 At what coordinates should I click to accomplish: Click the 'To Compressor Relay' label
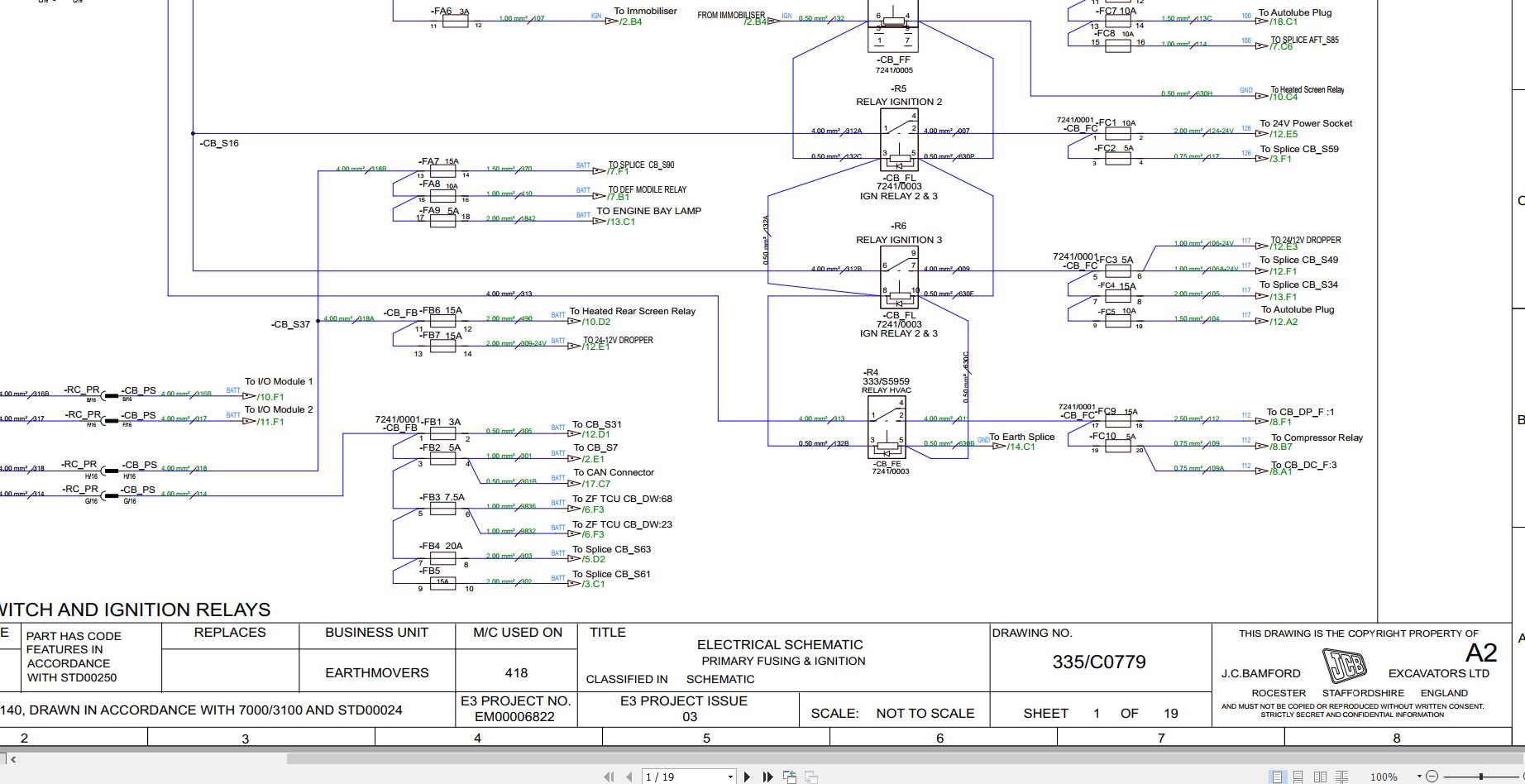(x=1317, y=438)
